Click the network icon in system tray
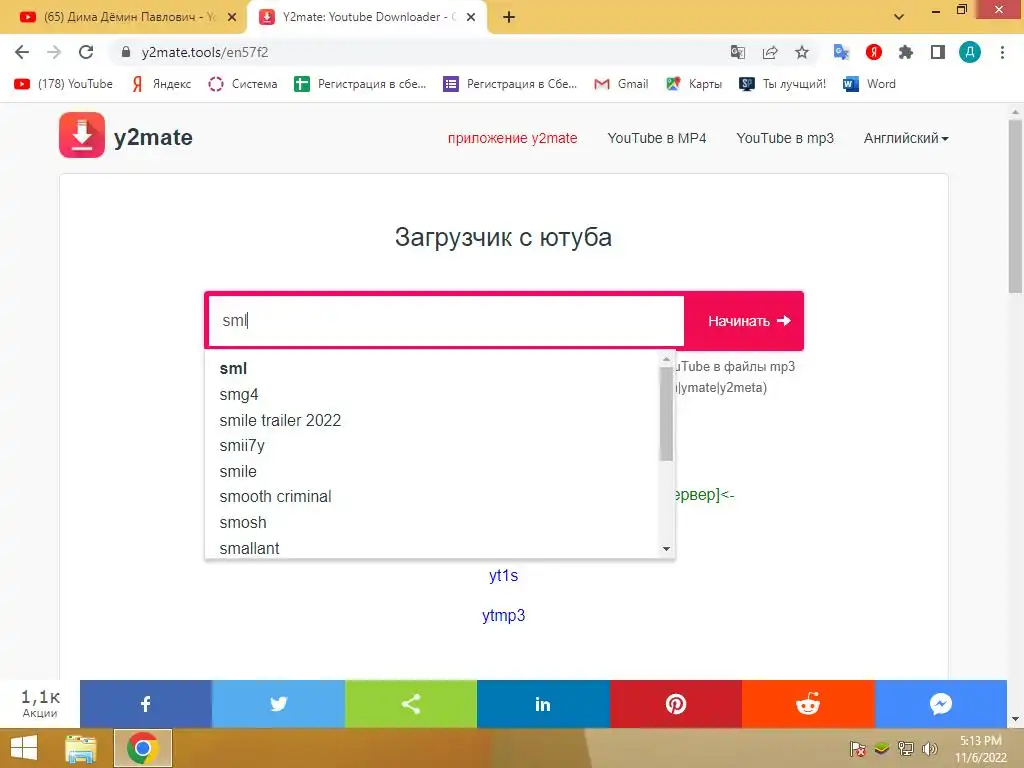 [906, 749]
